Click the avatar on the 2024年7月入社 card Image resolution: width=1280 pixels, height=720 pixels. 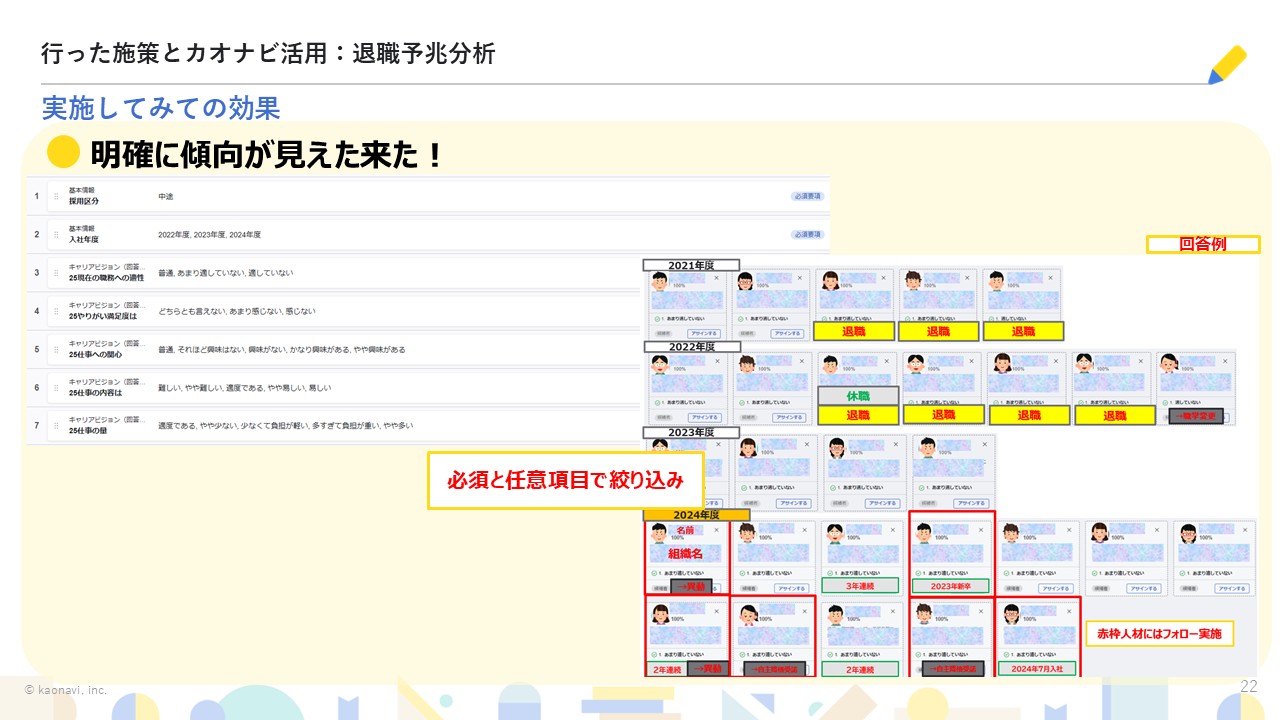[x=1012, y=614]
